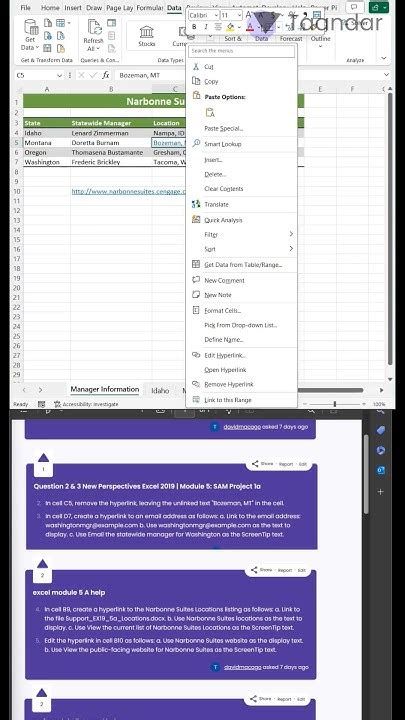Switch to the Draw ribbon tab

point(94,8)
